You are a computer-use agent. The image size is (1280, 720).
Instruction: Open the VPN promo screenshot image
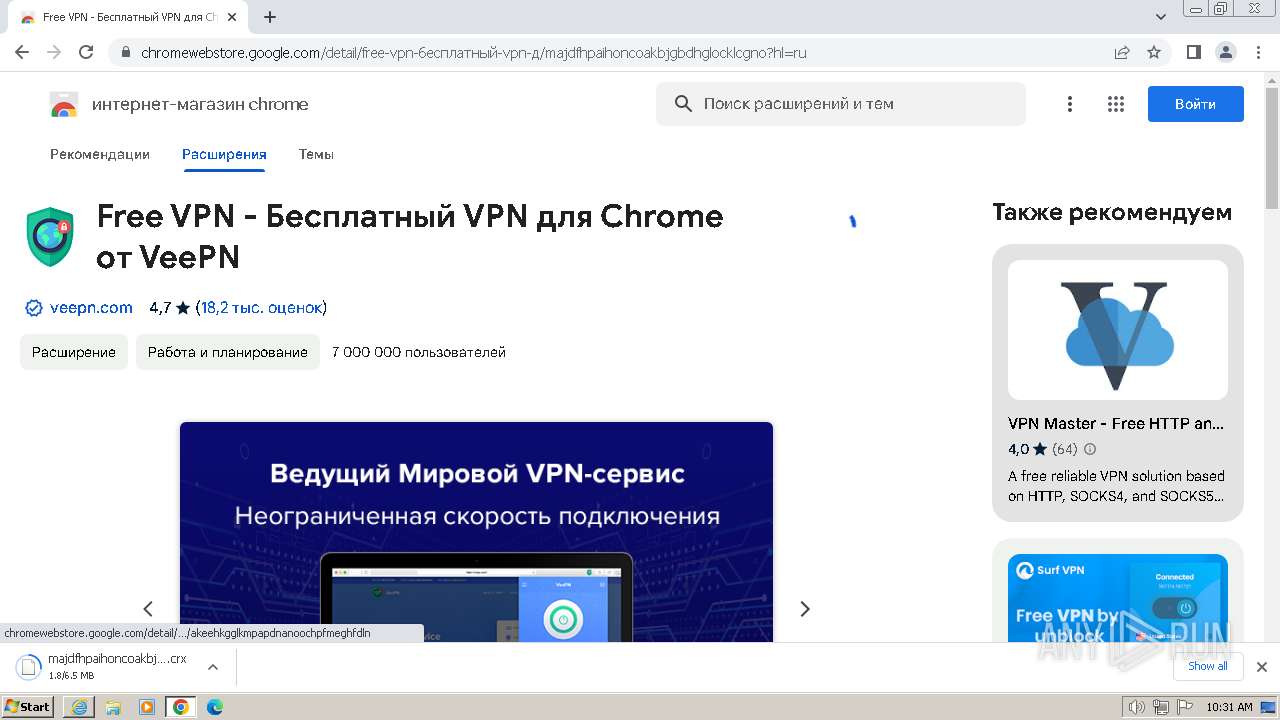(x=476, y=531)
